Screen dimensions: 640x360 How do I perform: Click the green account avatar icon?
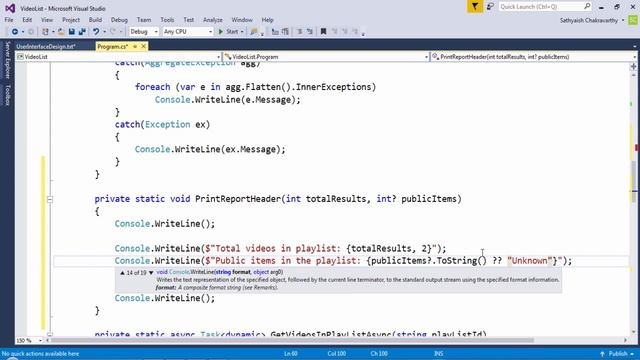633,20
